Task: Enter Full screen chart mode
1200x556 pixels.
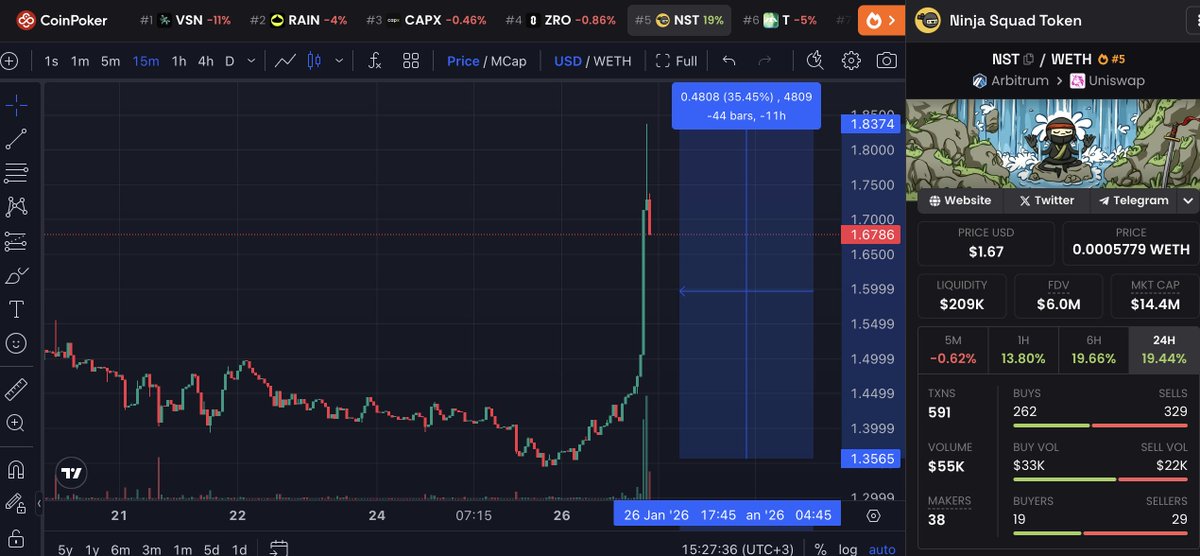Action: coord(677,61)
